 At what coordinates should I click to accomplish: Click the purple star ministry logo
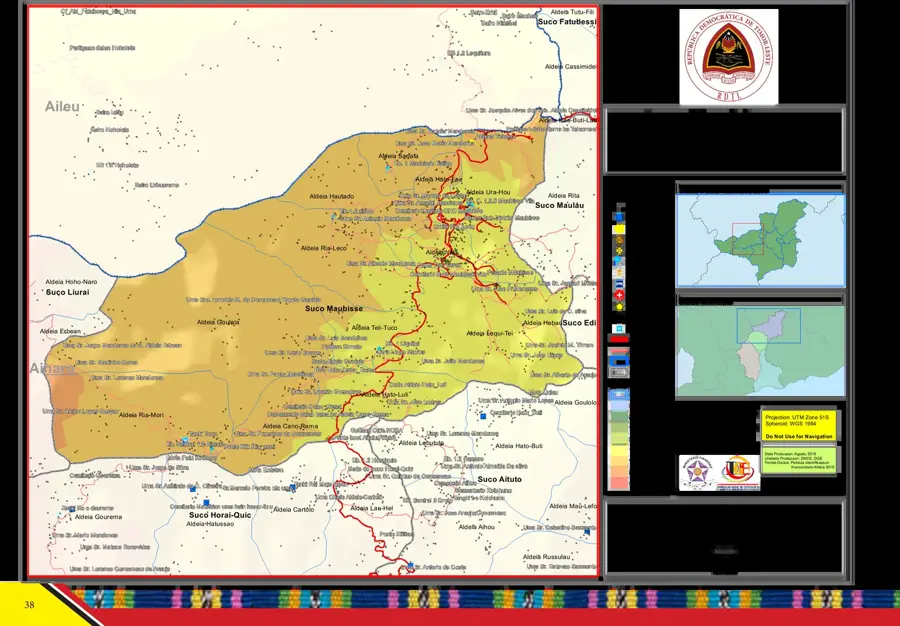(x=697, y=473)
